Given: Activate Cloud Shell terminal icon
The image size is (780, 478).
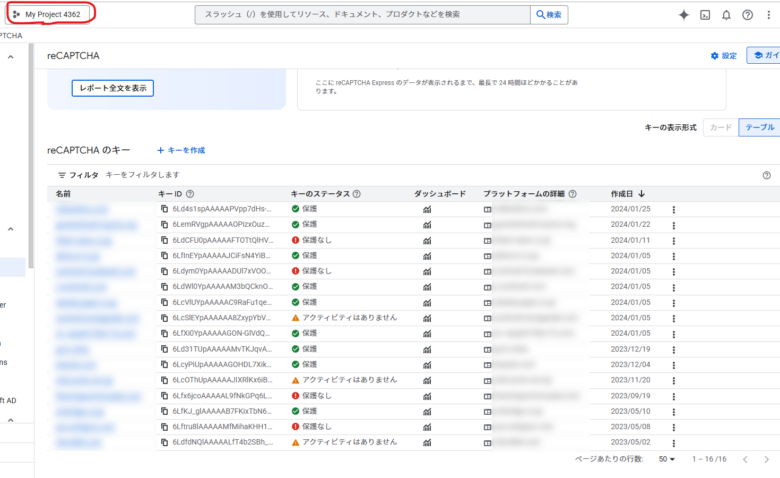Looking at the screenshot, I should click(x=705, y=15).
